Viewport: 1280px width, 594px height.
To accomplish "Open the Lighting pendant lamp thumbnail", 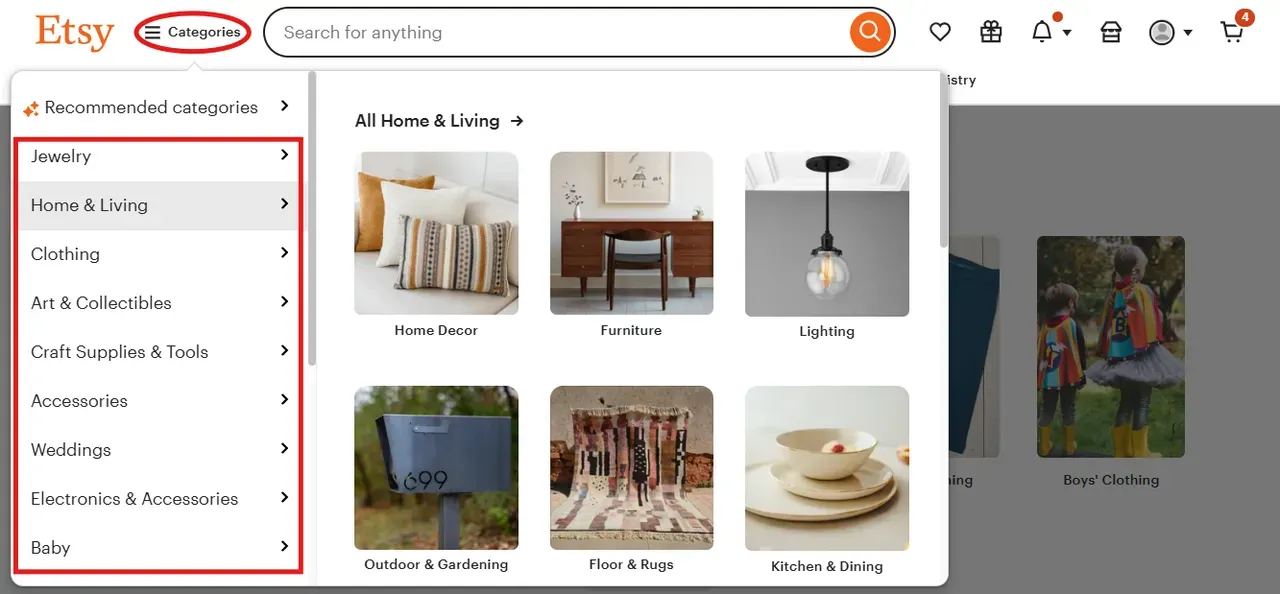I will (827, 234).
